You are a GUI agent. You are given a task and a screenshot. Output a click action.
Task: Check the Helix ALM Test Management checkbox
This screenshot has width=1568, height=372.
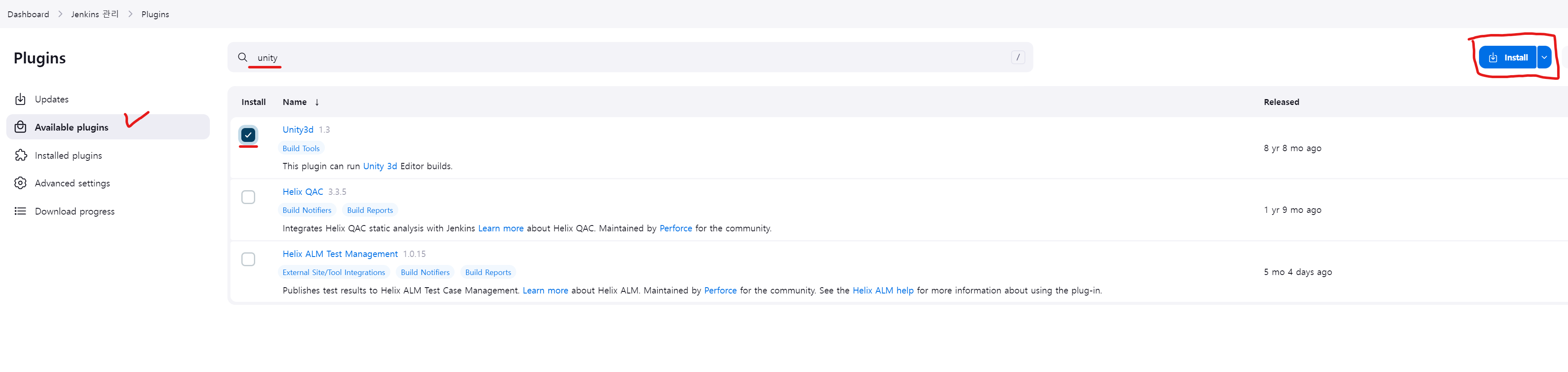(x=248, y=259)
